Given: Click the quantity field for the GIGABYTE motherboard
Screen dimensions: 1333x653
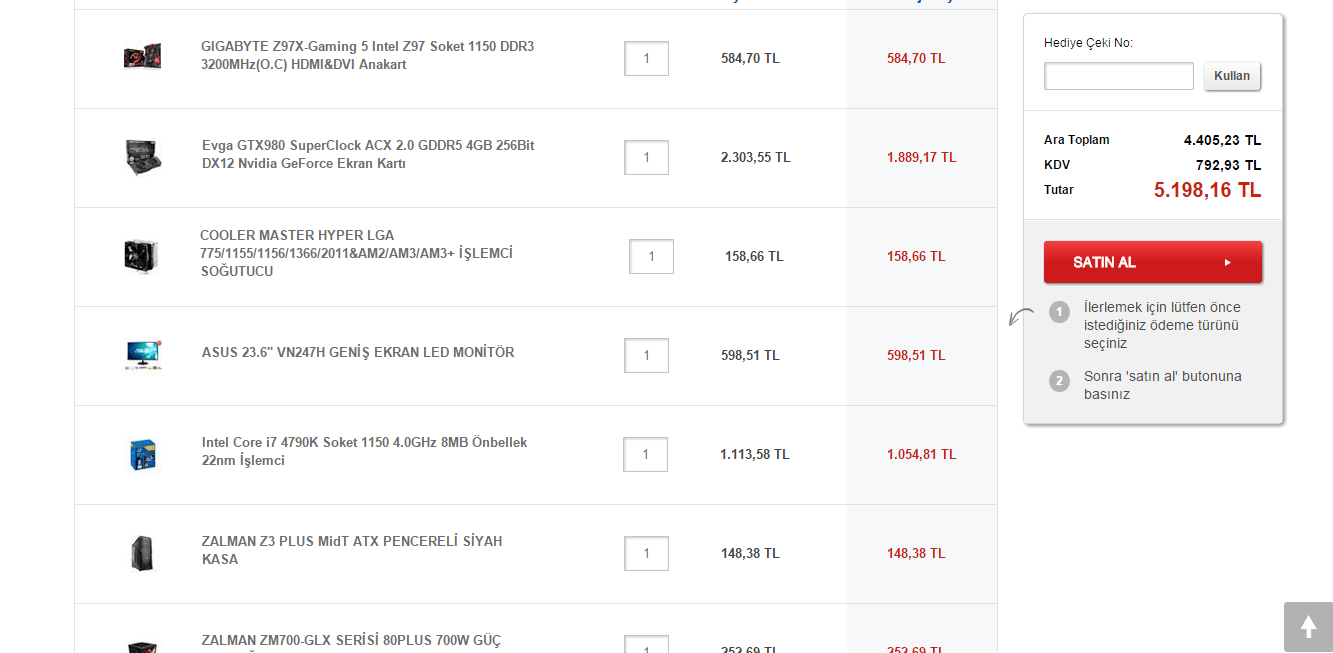Looking at the screenshot, I should [x=646, y=59].
